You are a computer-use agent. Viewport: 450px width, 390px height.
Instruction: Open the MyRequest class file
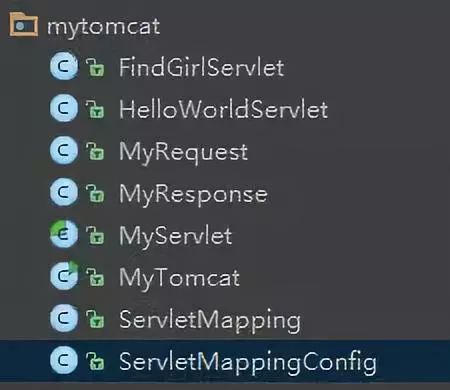click(x=183, y=153)
